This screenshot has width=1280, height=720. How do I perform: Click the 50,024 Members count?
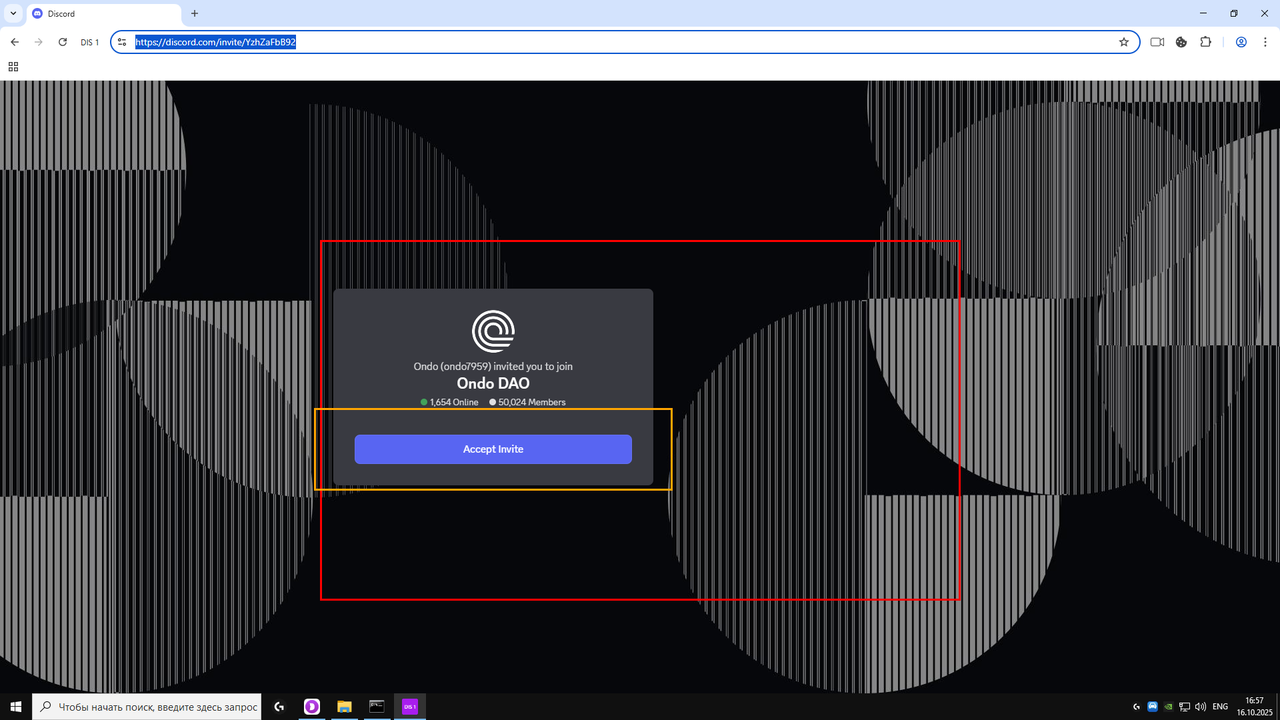527,402
